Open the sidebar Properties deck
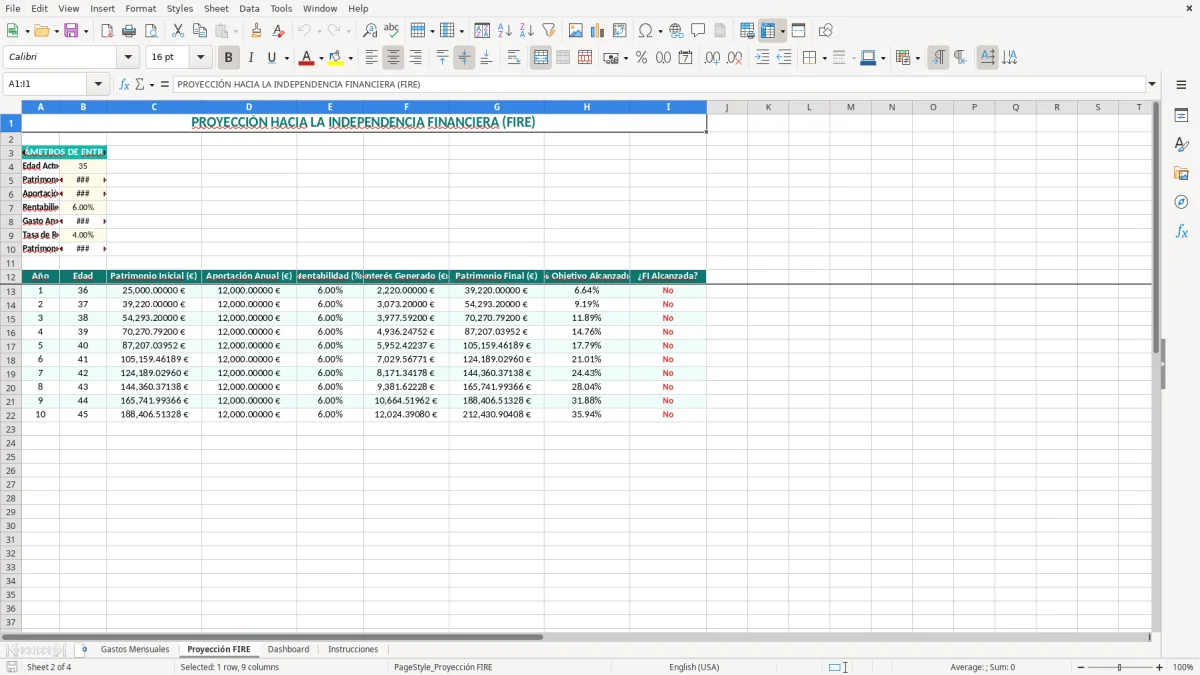Screen dimensions: 1200x675 (x=1181, y=116)
